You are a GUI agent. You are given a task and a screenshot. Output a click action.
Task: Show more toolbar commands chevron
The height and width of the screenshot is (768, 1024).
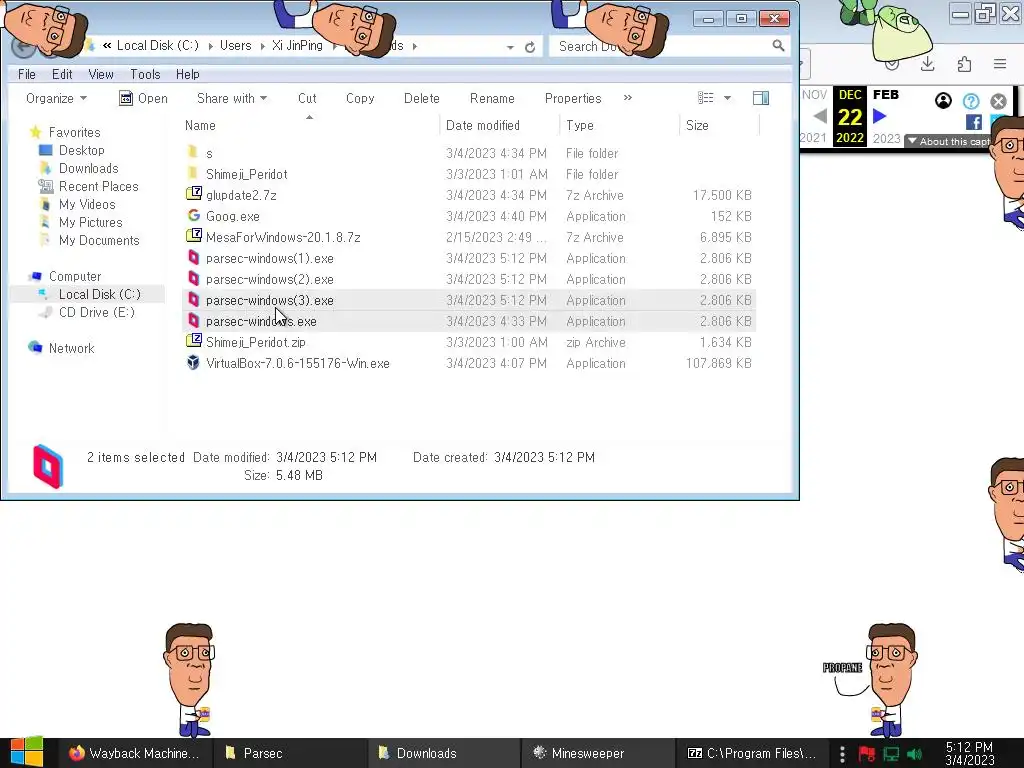(x=628, y=97)
